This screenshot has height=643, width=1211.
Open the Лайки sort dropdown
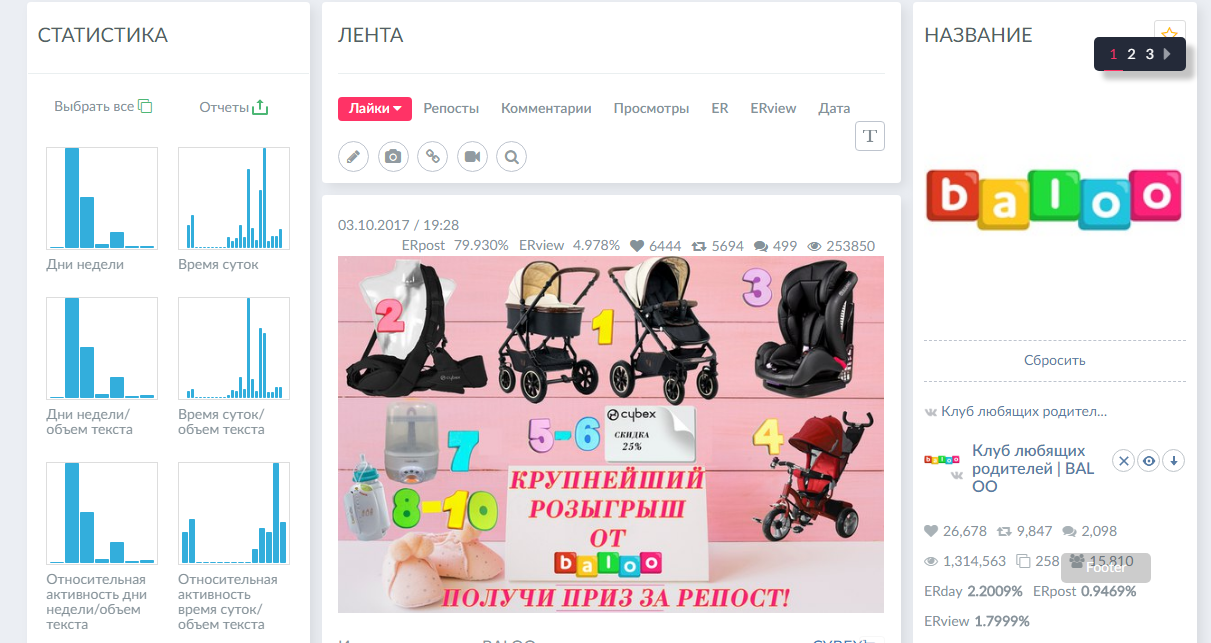375,109
